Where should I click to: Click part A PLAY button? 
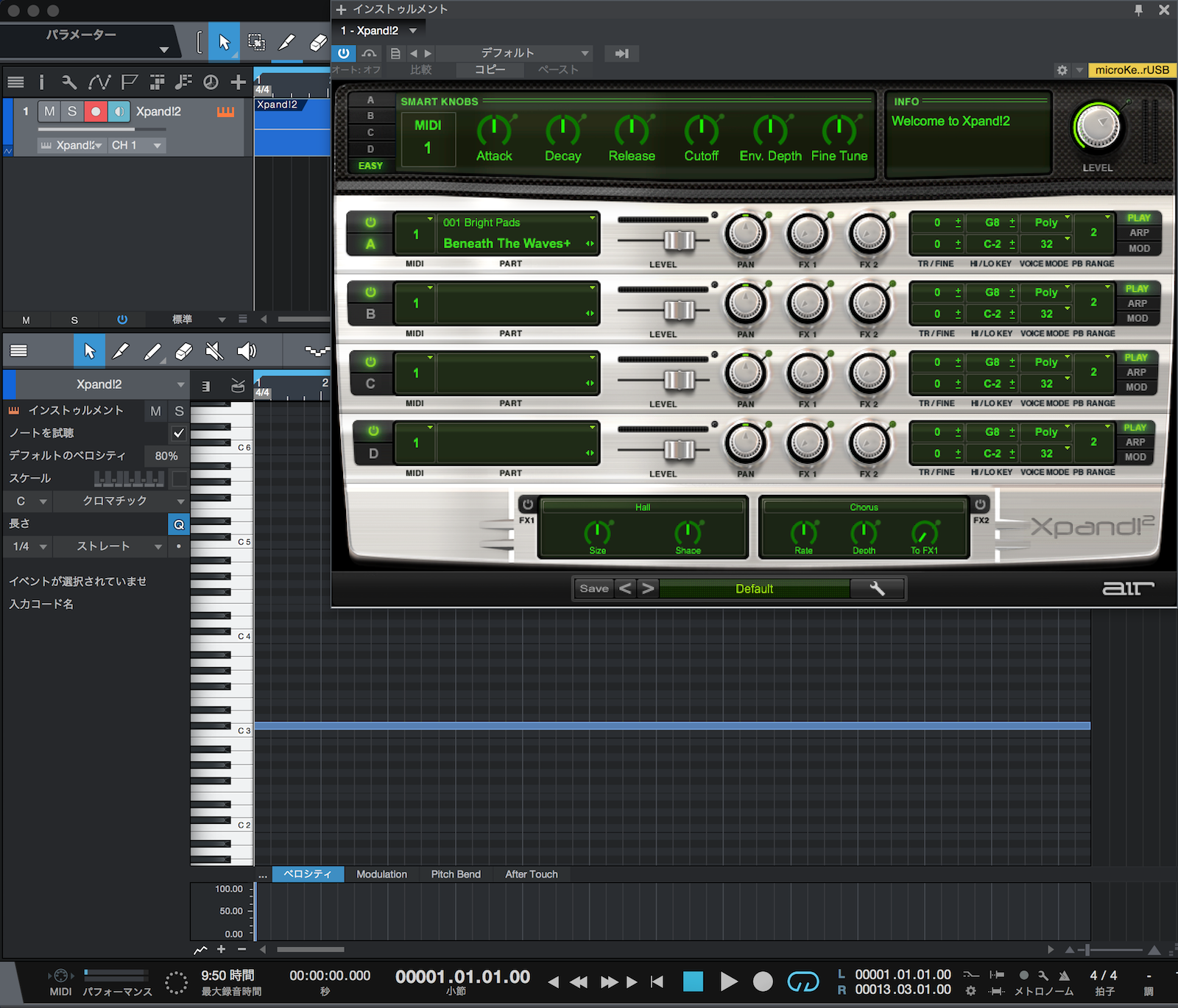[x=1138, y=218]
